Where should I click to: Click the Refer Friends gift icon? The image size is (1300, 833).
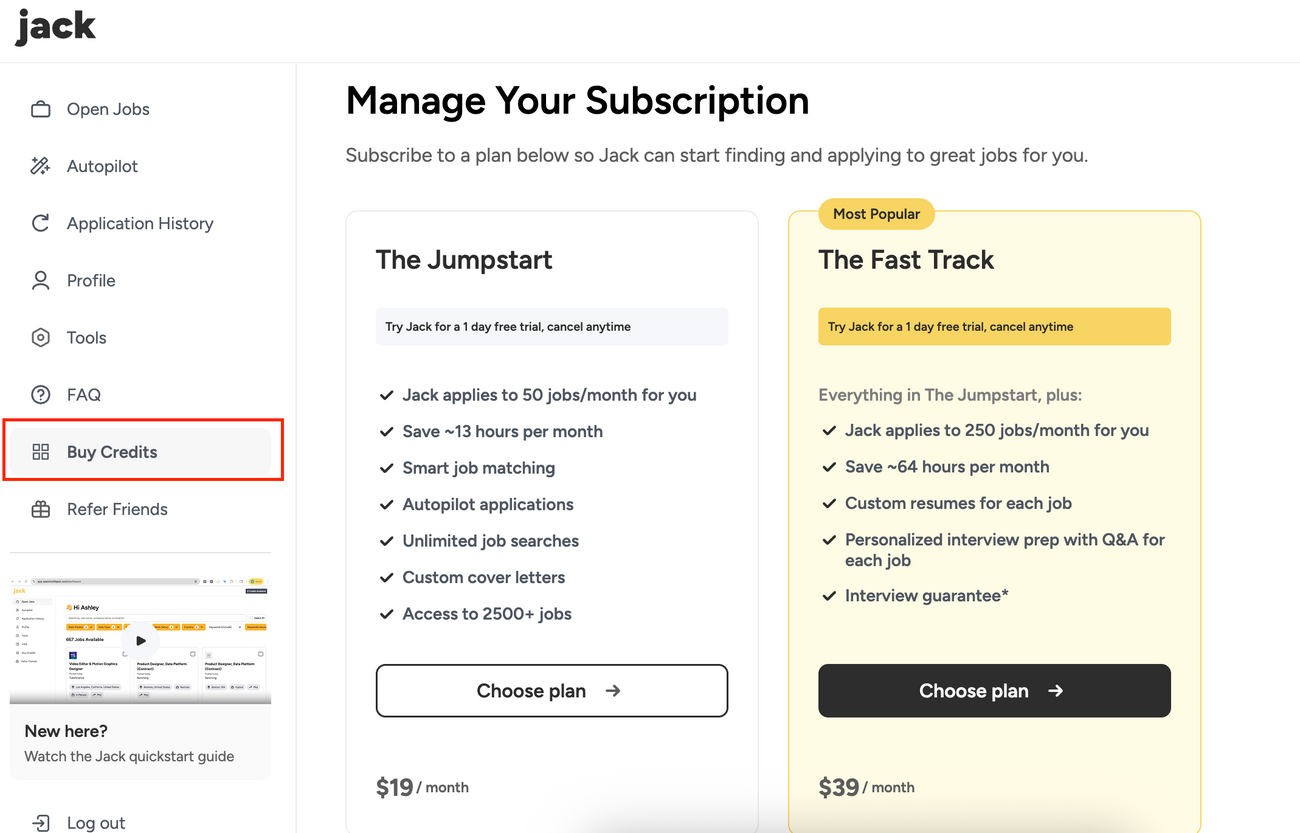41,509
